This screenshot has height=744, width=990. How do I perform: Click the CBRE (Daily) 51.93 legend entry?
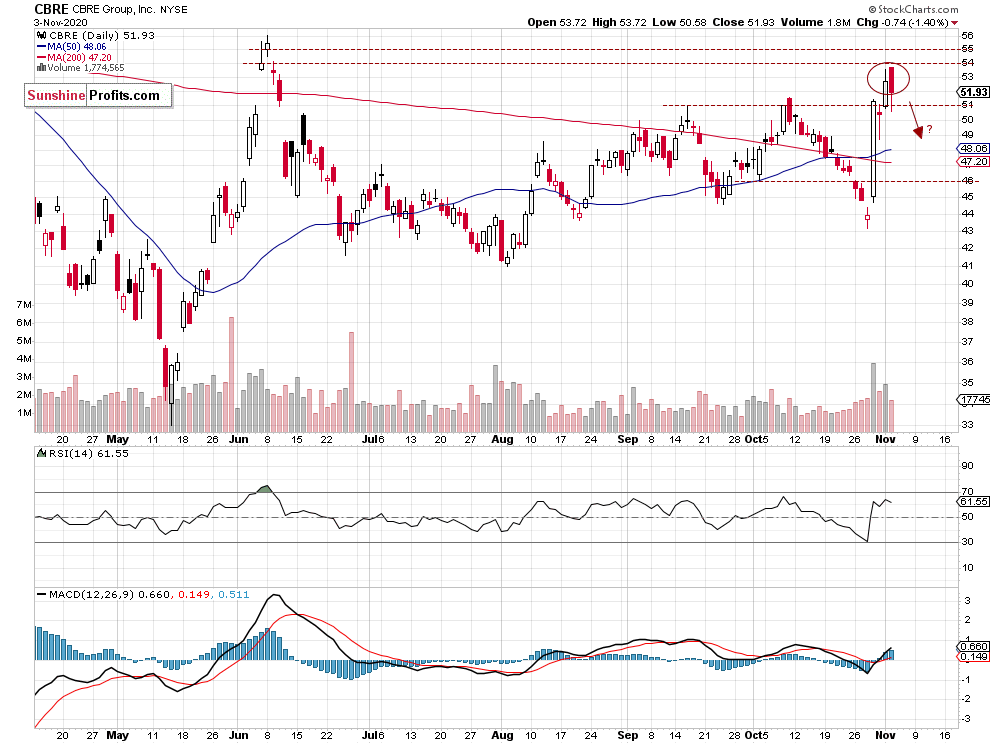point(102,35)
